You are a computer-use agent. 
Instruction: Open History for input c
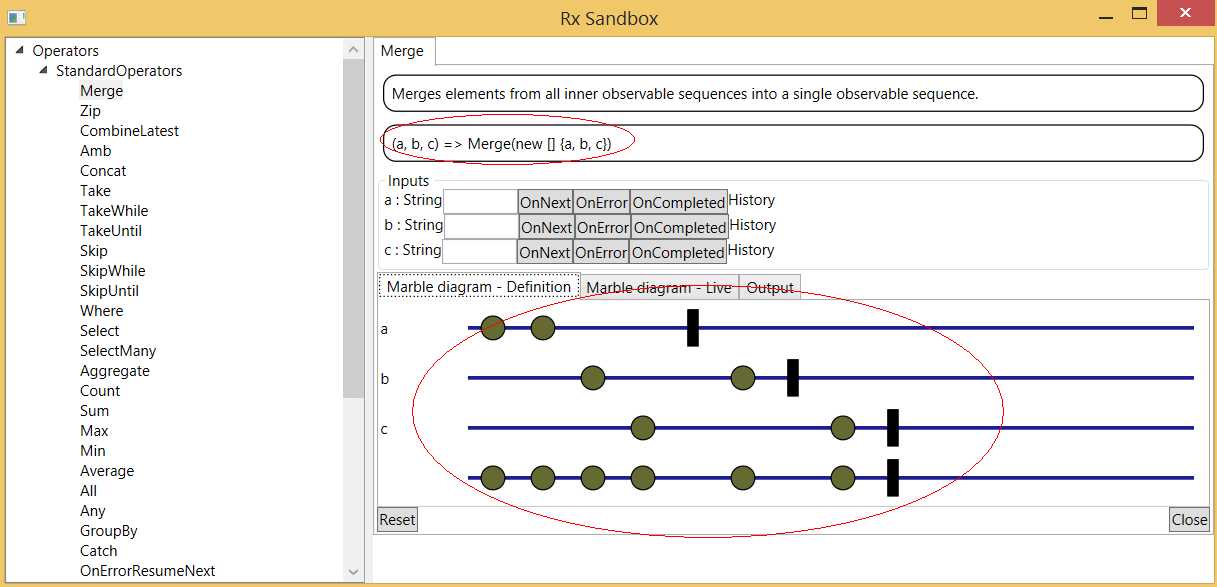[x=752, y=250]
